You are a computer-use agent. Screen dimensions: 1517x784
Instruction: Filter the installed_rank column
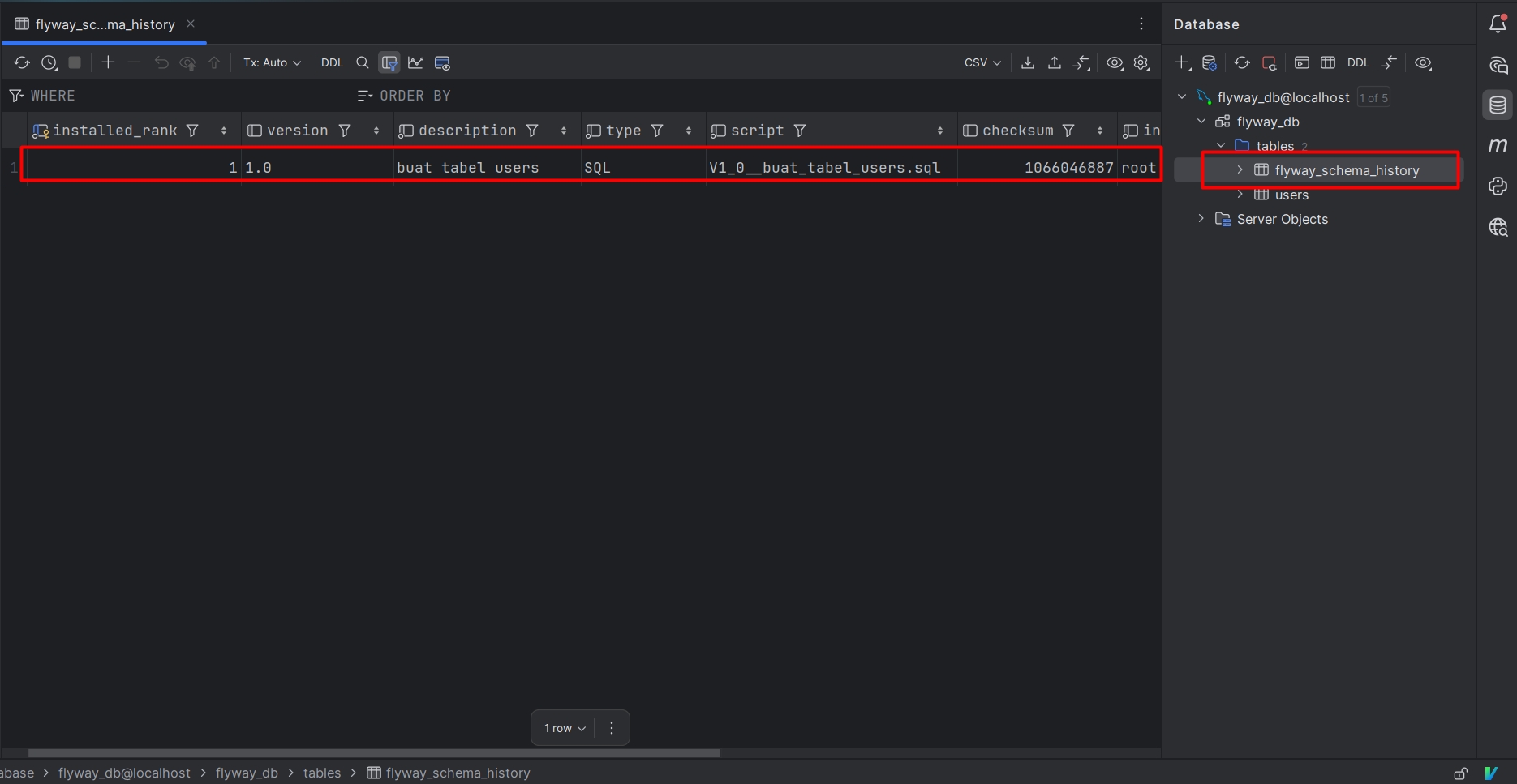point(192,131)
